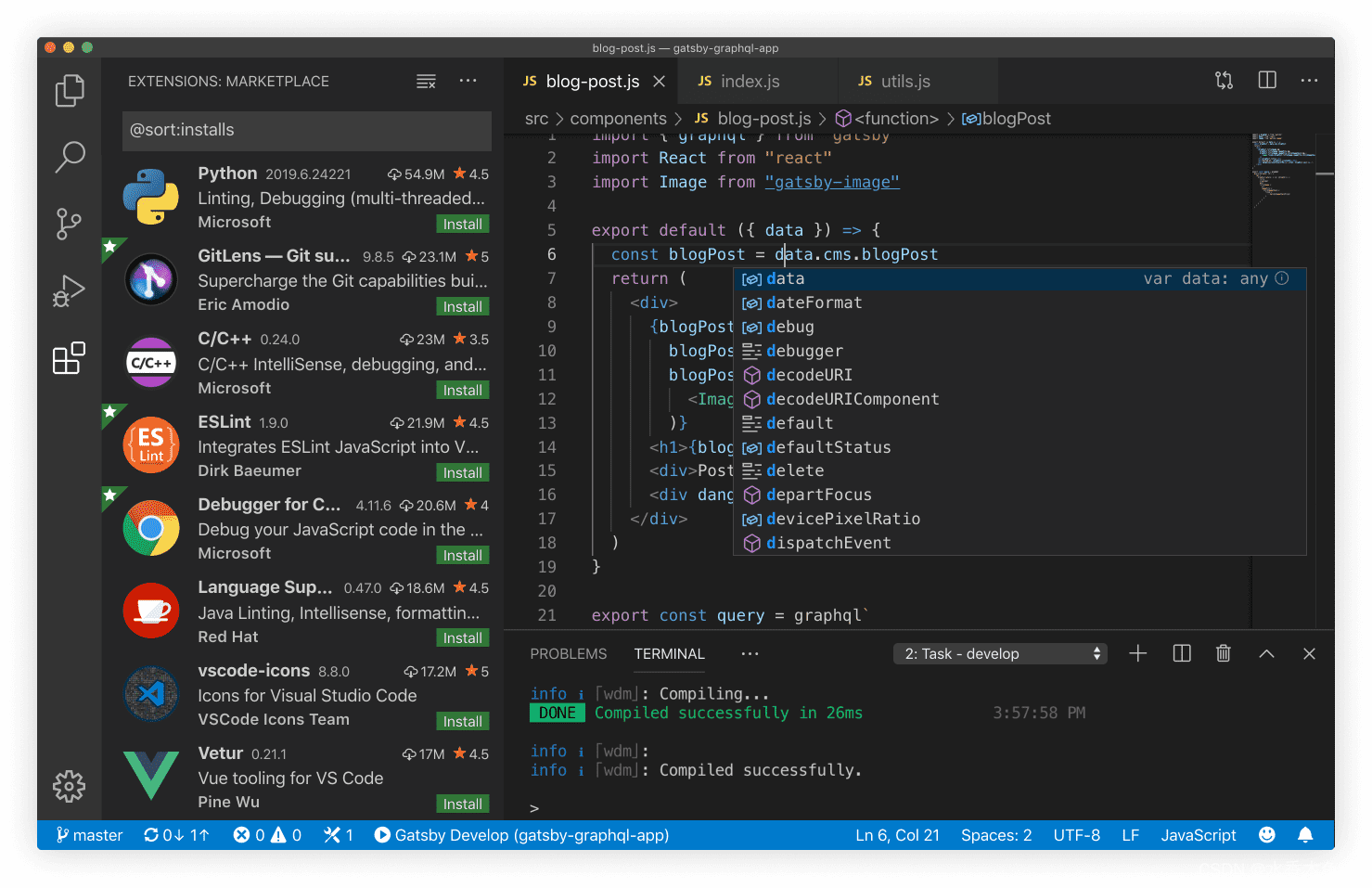Install Language Support for Java extension
Image resolution: width=1372 pixels, height=888 pixels.
coord(462,637)
